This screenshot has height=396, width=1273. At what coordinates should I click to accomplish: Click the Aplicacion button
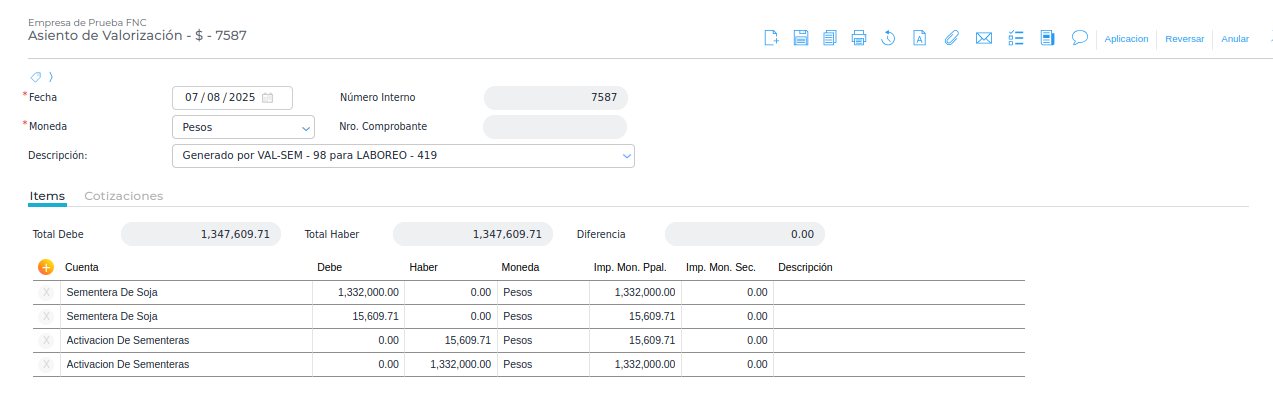pyautogui.click(x=1126, y=39)
